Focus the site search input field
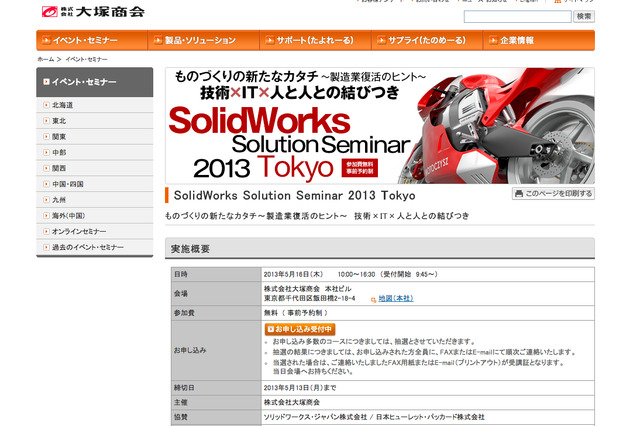The height and width of the screenshot is (426, 640). 517,17
